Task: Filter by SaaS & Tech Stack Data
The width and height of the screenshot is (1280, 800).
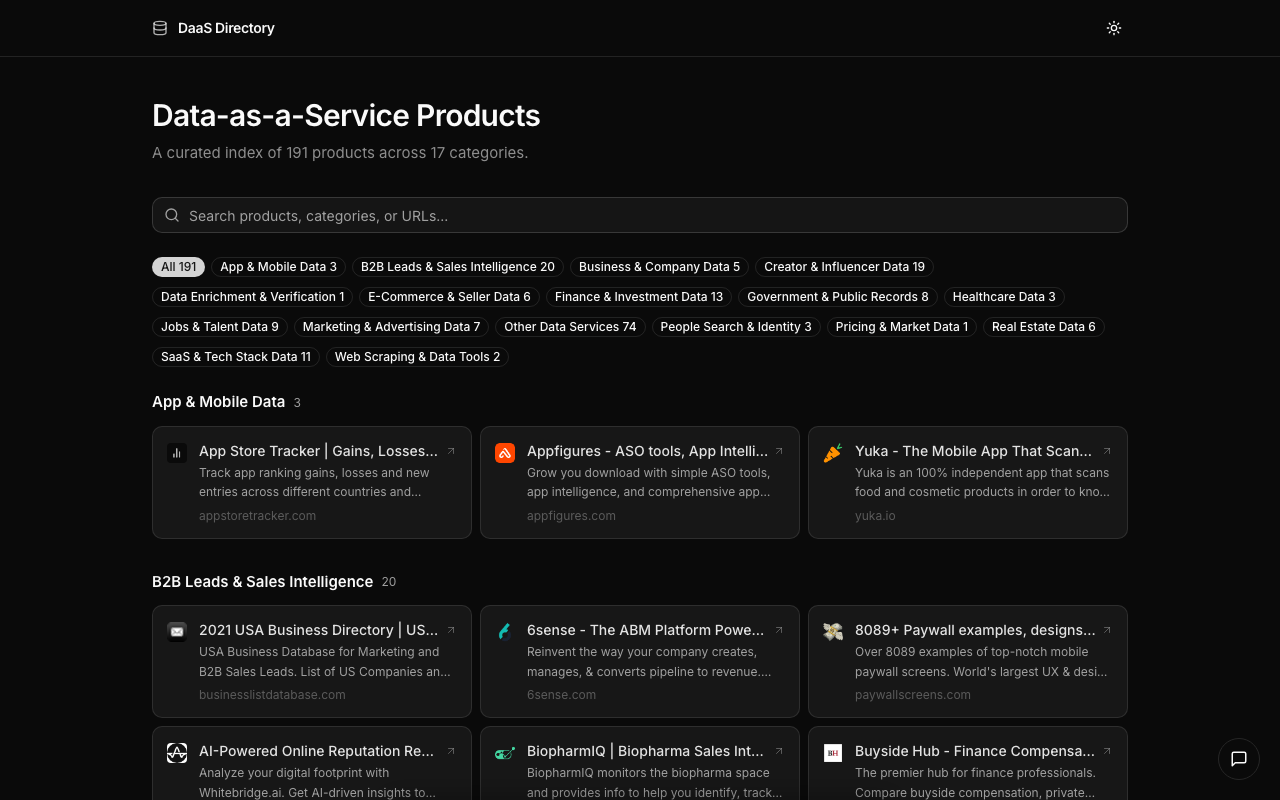Action: tap(236, 357)
